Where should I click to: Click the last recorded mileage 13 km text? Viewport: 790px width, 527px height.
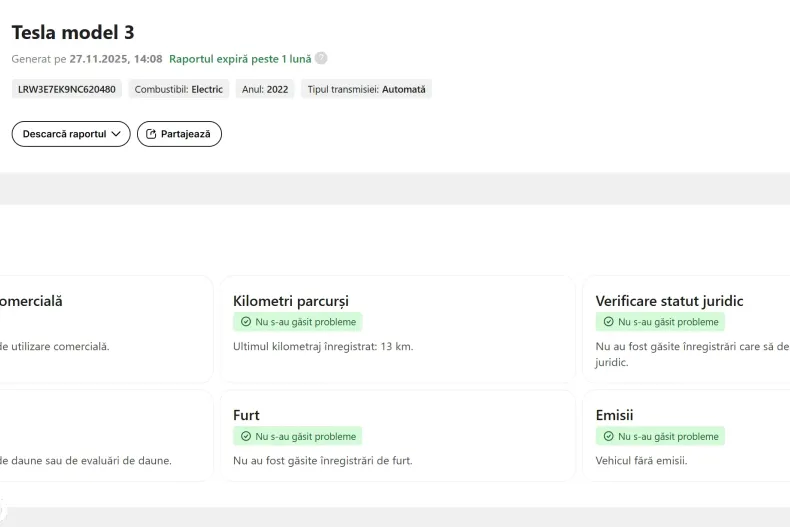point(322,346)
